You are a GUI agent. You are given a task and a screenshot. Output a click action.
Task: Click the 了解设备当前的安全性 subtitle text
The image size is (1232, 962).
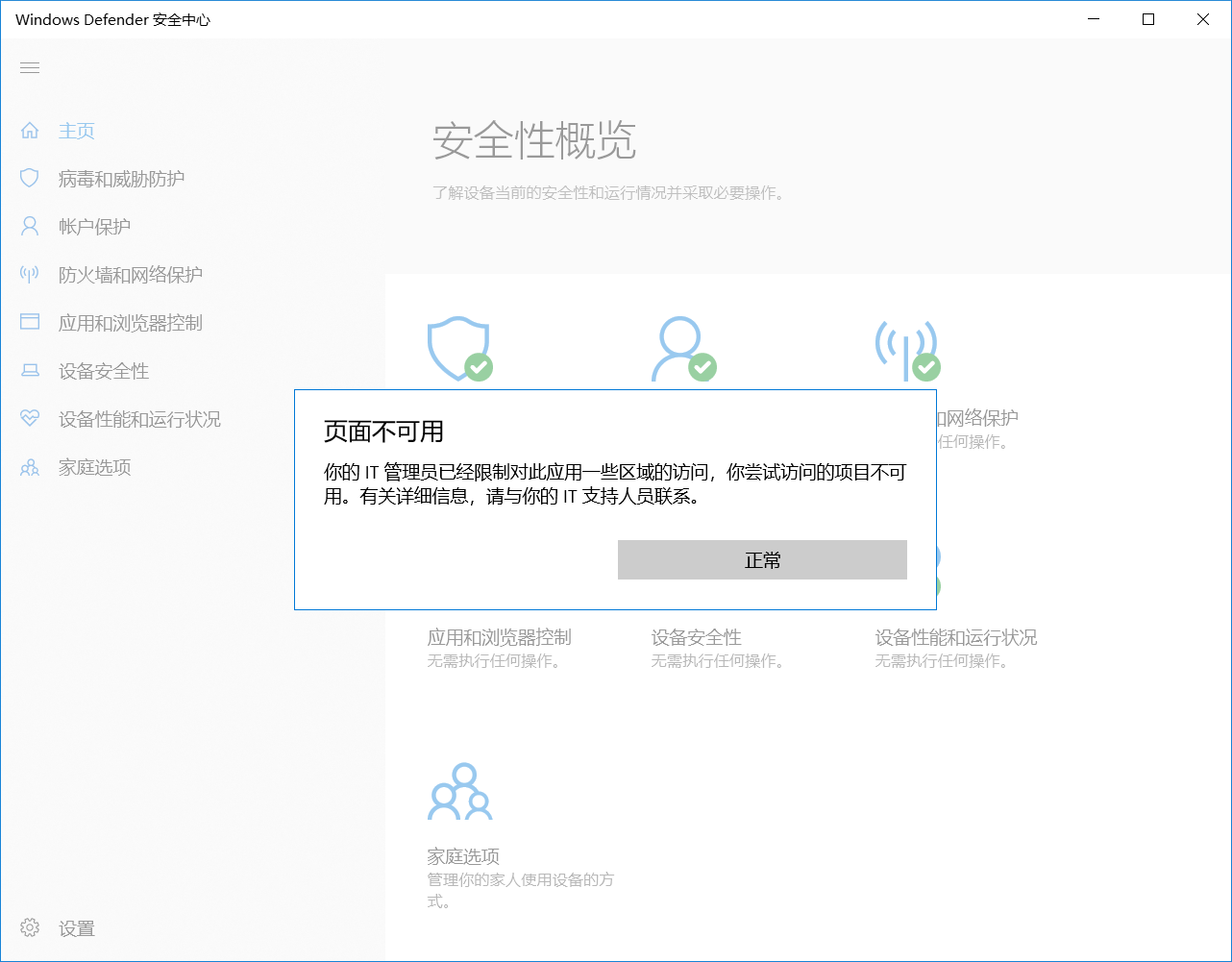608,193
